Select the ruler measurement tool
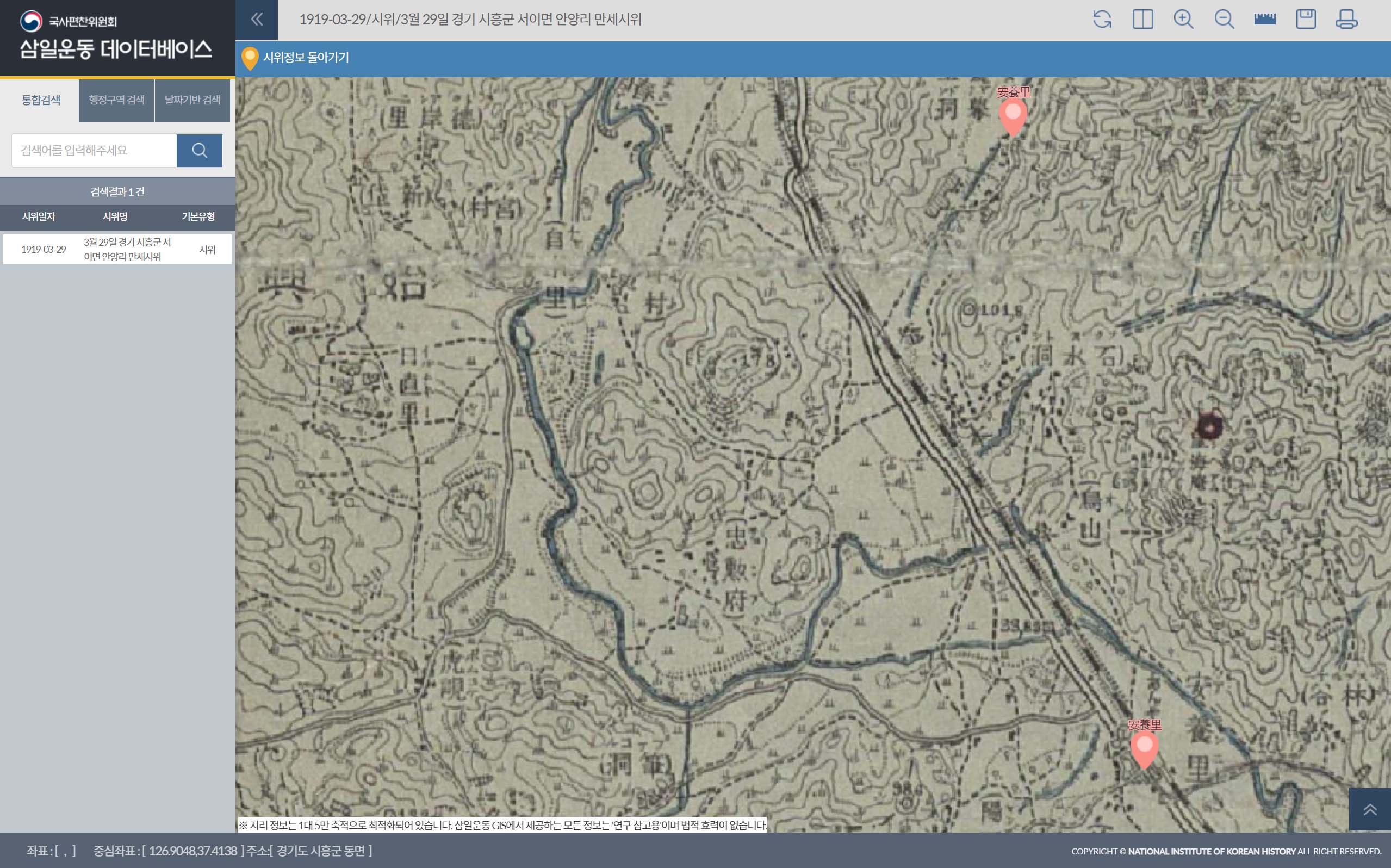 [x=1265, y=20]
